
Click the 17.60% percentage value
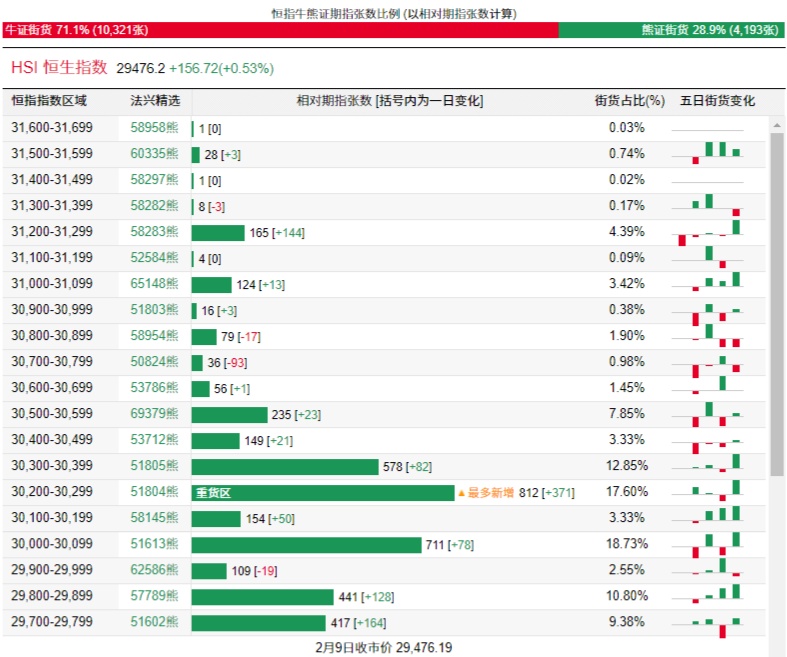pyautogui.click(x=627, y=492)
